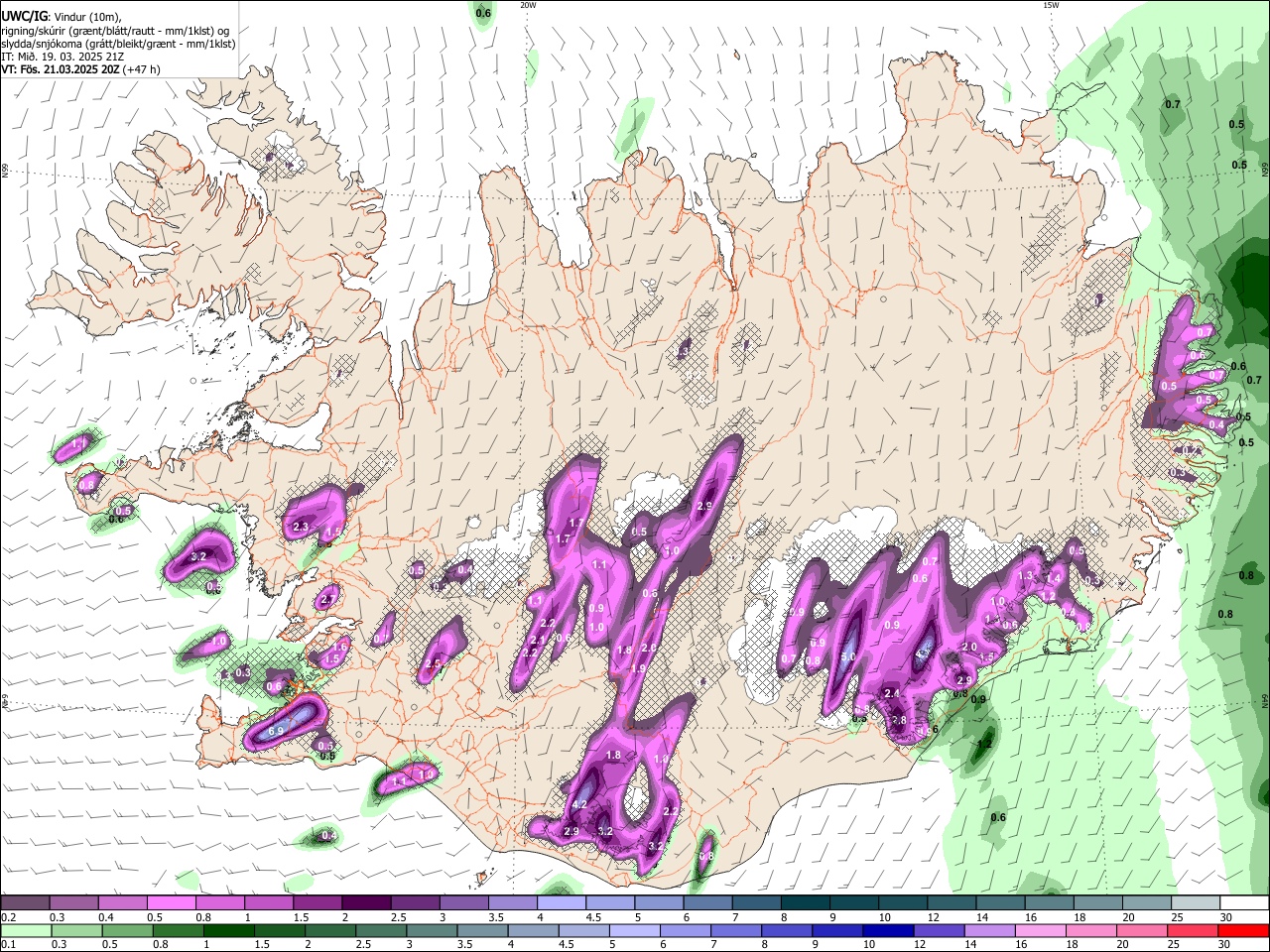Click the 4.2 value on the south coast
Screen dimensions: 1270x952
tap(580, 804)
